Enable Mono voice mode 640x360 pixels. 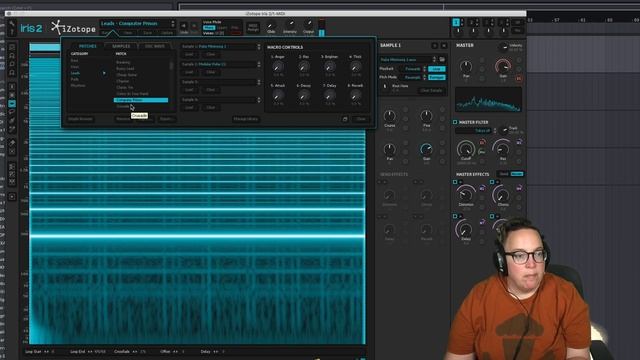[209, 28]
